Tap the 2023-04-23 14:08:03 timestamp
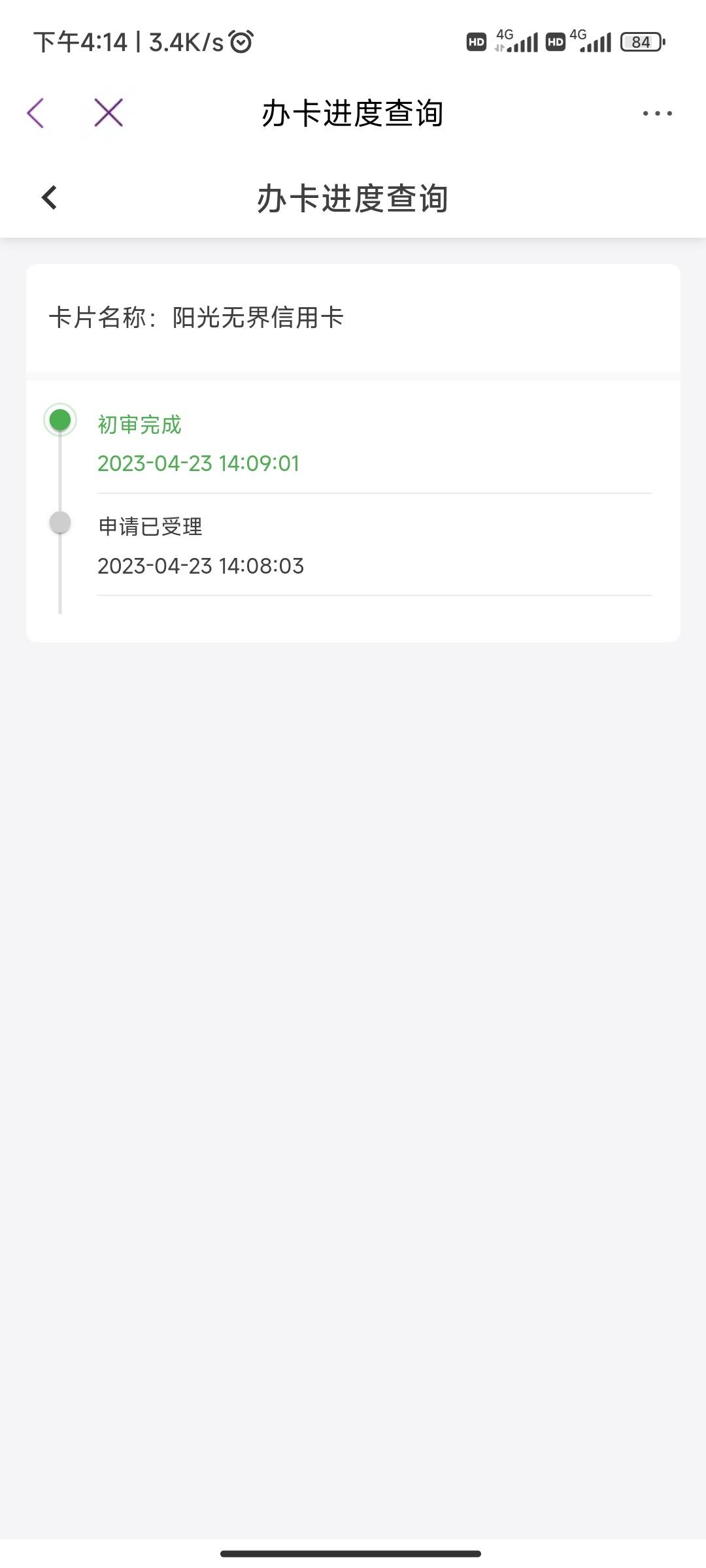 tap(201, 566)
